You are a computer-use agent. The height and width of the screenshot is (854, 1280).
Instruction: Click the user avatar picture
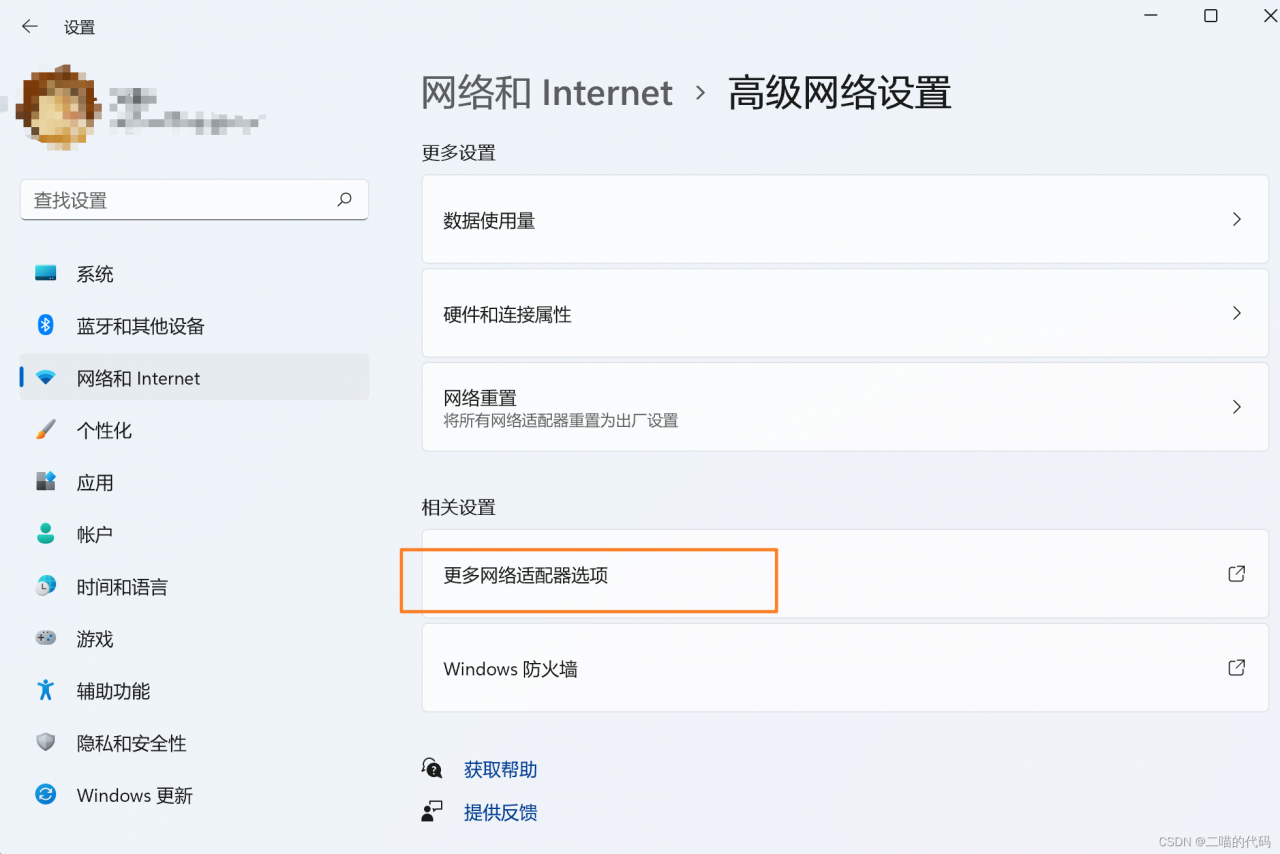57,108
